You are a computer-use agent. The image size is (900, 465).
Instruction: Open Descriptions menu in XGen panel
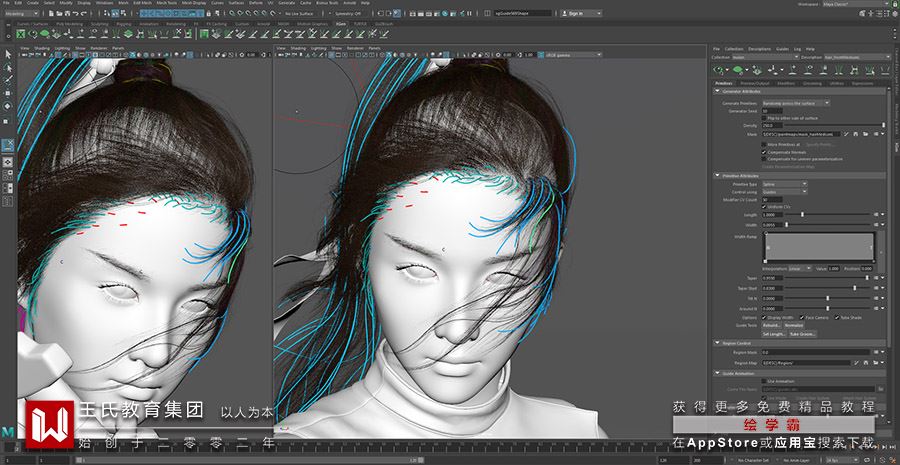759,49
